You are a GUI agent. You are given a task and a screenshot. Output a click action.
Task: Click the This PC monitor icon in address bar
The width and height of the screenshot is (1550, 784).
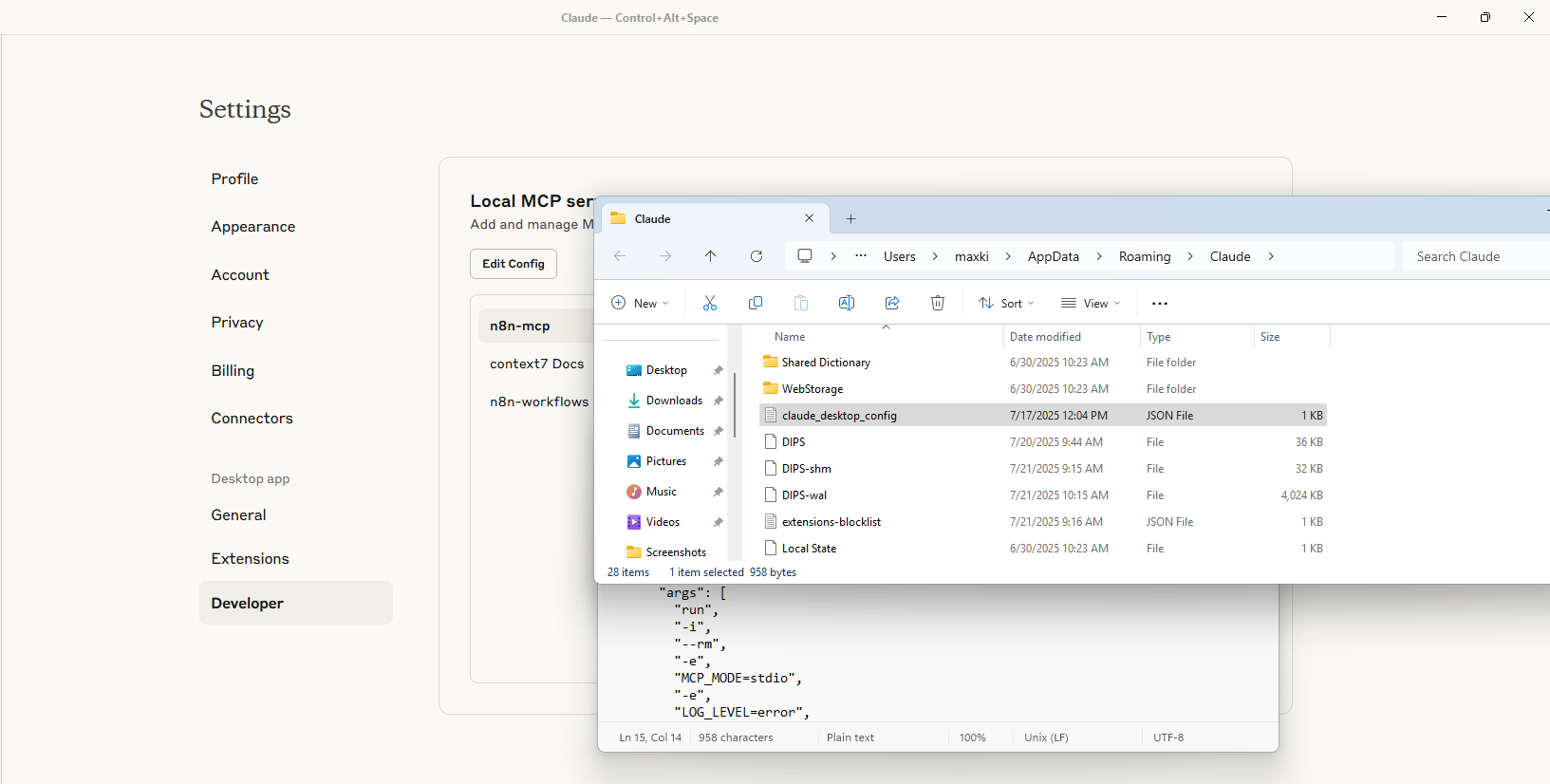point(805,256)
